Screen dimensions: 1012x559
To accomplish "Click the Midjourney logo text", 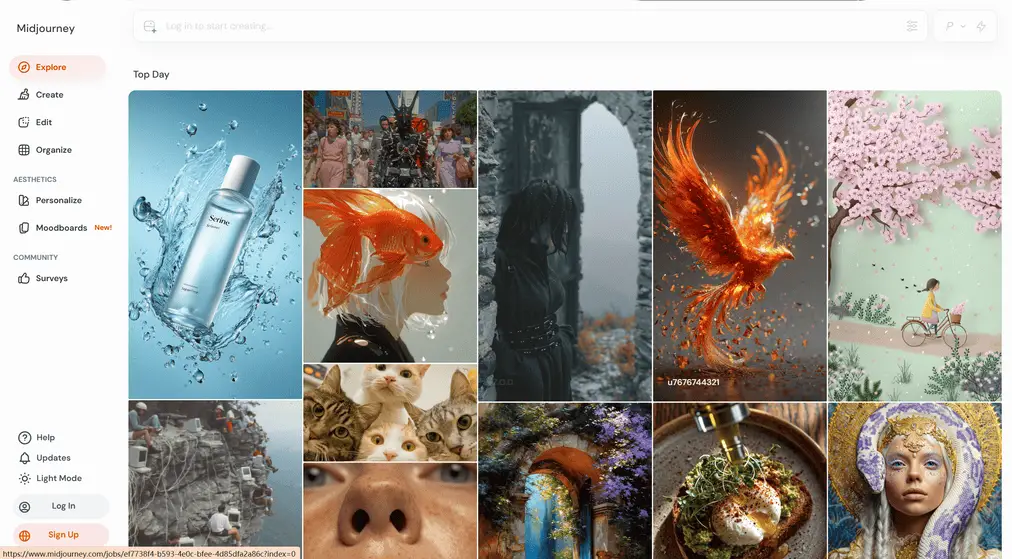I will click(46, 29).
